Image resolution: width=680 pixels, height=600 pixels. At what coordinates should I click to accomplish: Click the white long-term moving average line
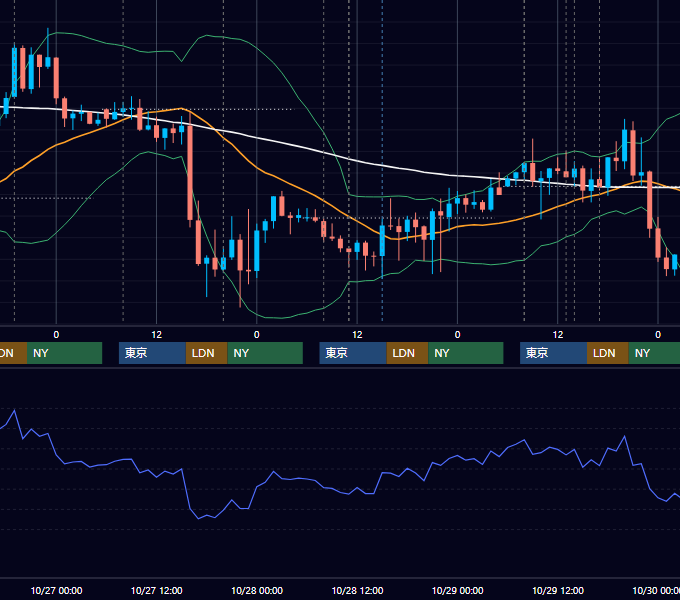pyautogui.click(x=323, y=152)
